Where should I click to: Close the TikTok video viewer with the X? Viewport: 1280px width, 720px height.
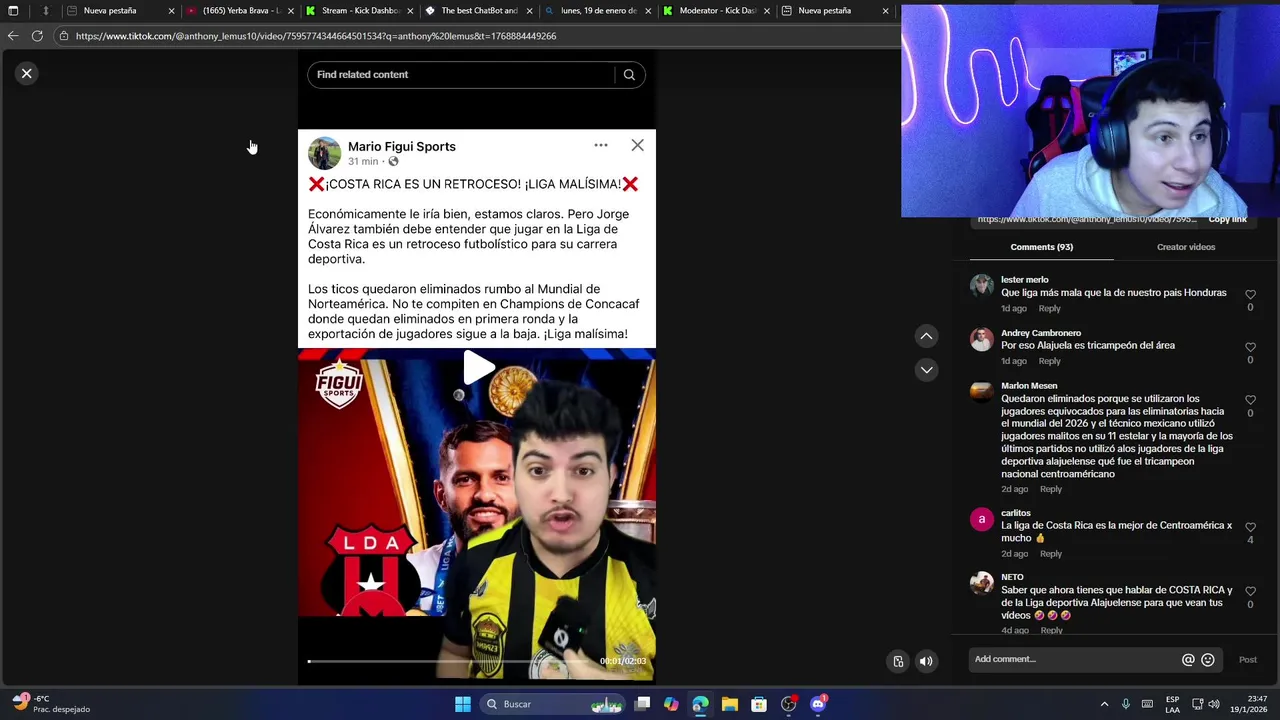pos(27,74)
